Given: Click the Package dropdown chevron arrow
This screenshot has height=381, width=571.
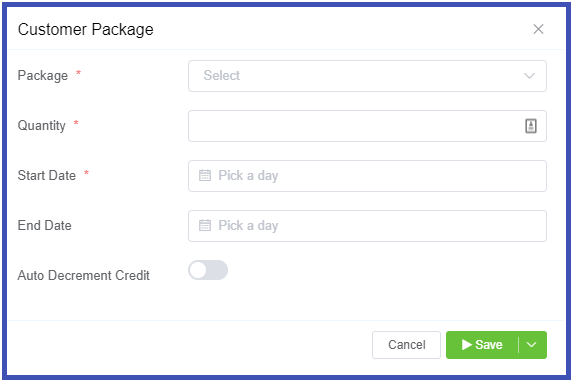Looking at the screenshot, I should [529, 76].
